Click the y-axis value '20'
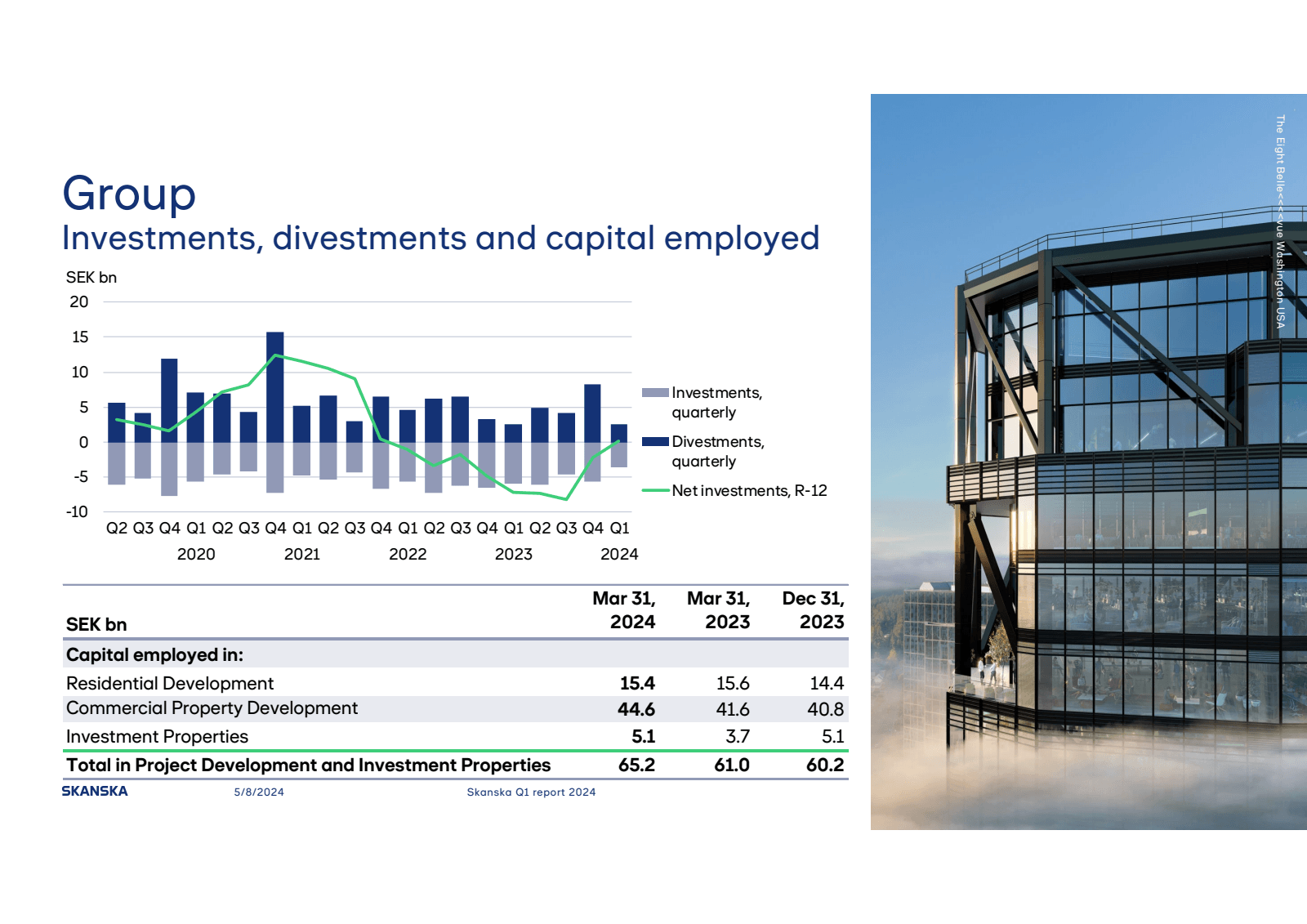 pos(79,302)
